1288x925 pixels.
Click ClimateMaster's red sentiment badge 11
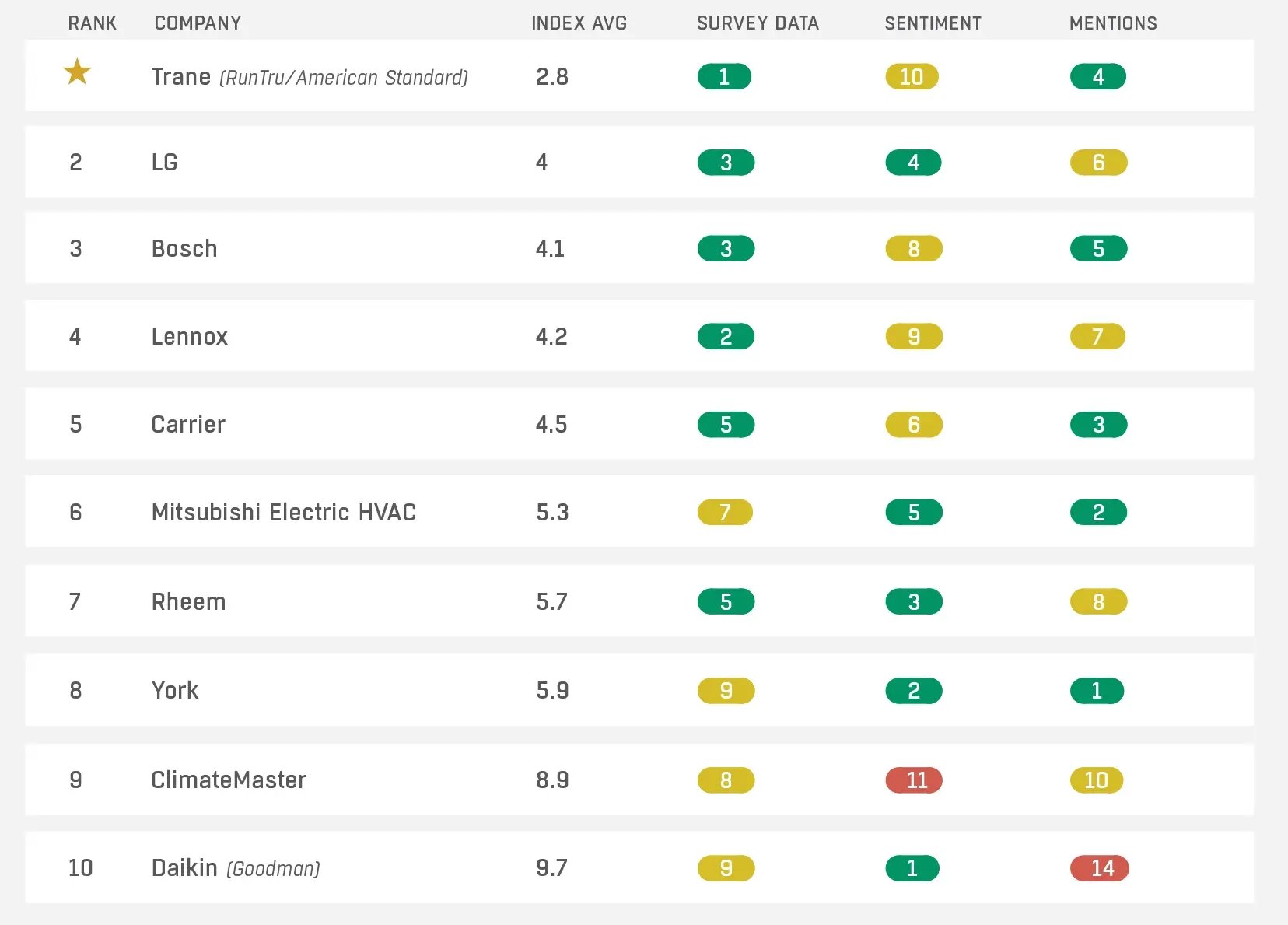click(914, 780)
